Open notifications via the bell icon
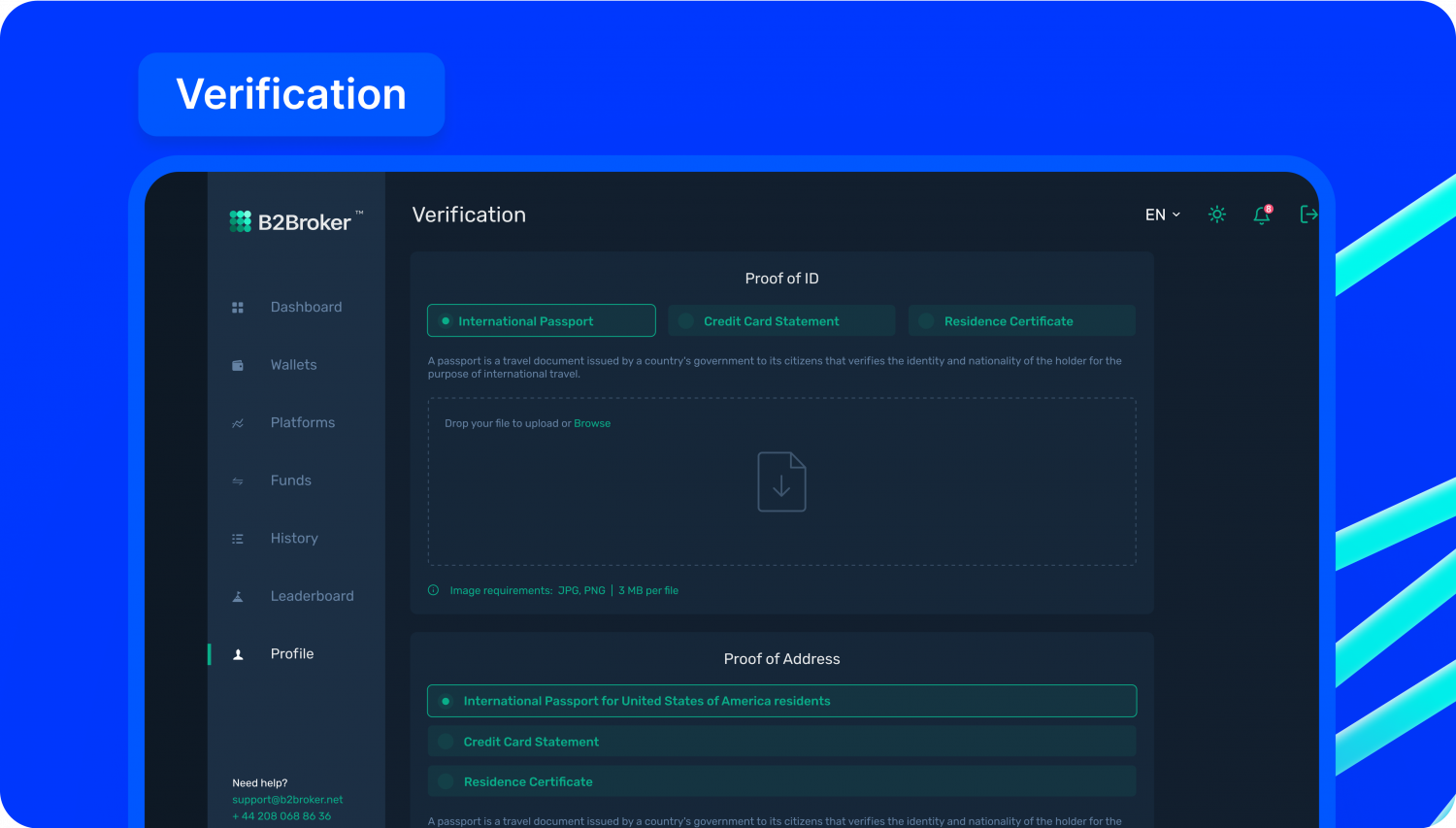This screenshot has height=828, width=1456. (x=1261, y=215)
